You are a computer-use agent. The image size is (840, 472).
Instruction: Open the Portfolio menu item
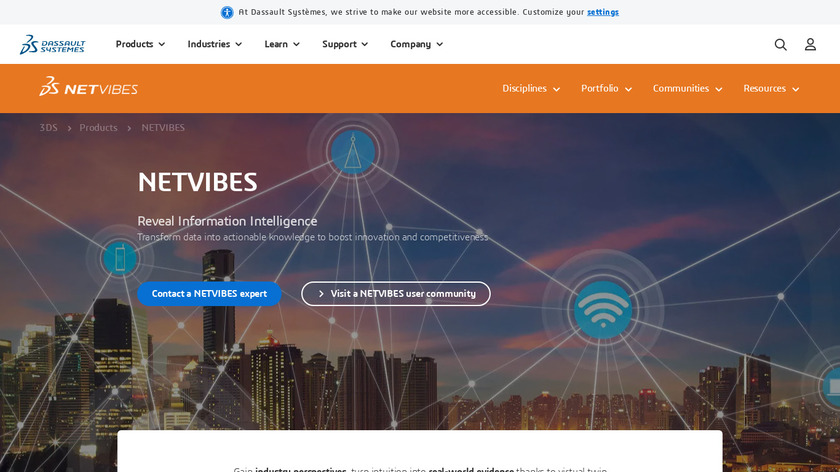pyautogui.click(x=606, y=88)
